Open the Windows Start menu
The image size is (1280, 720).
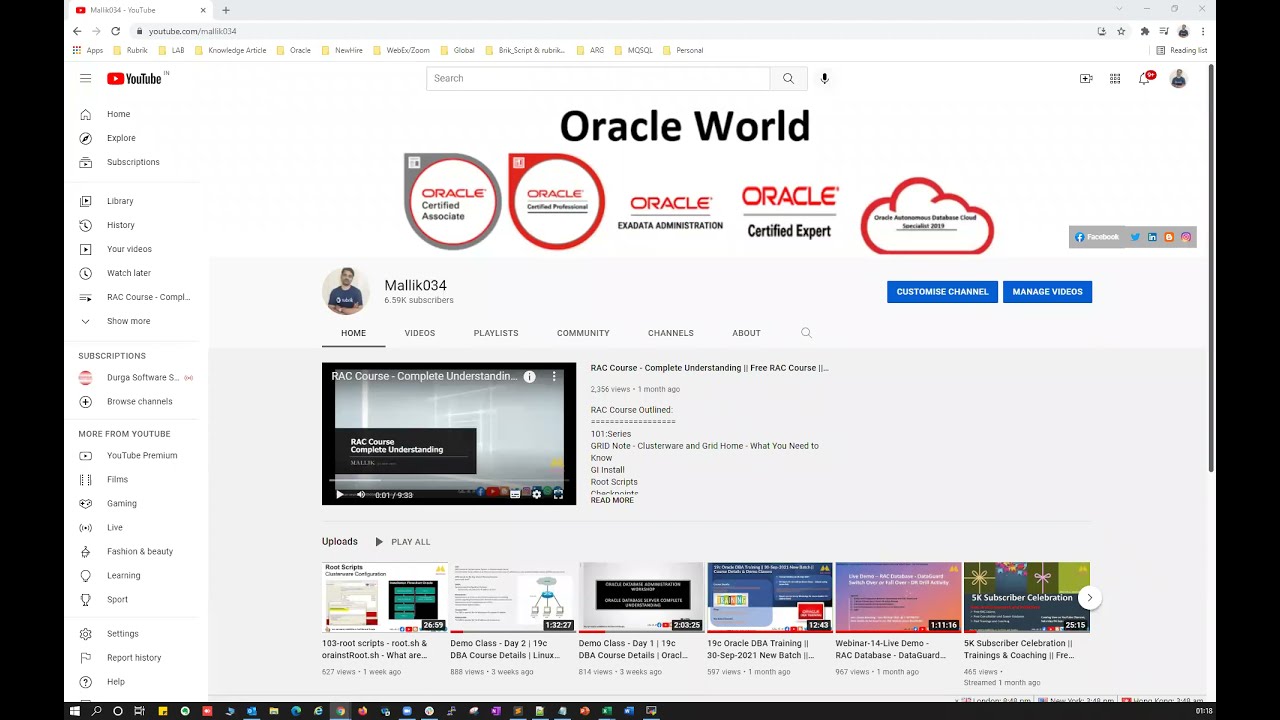(x=75, y=711)
